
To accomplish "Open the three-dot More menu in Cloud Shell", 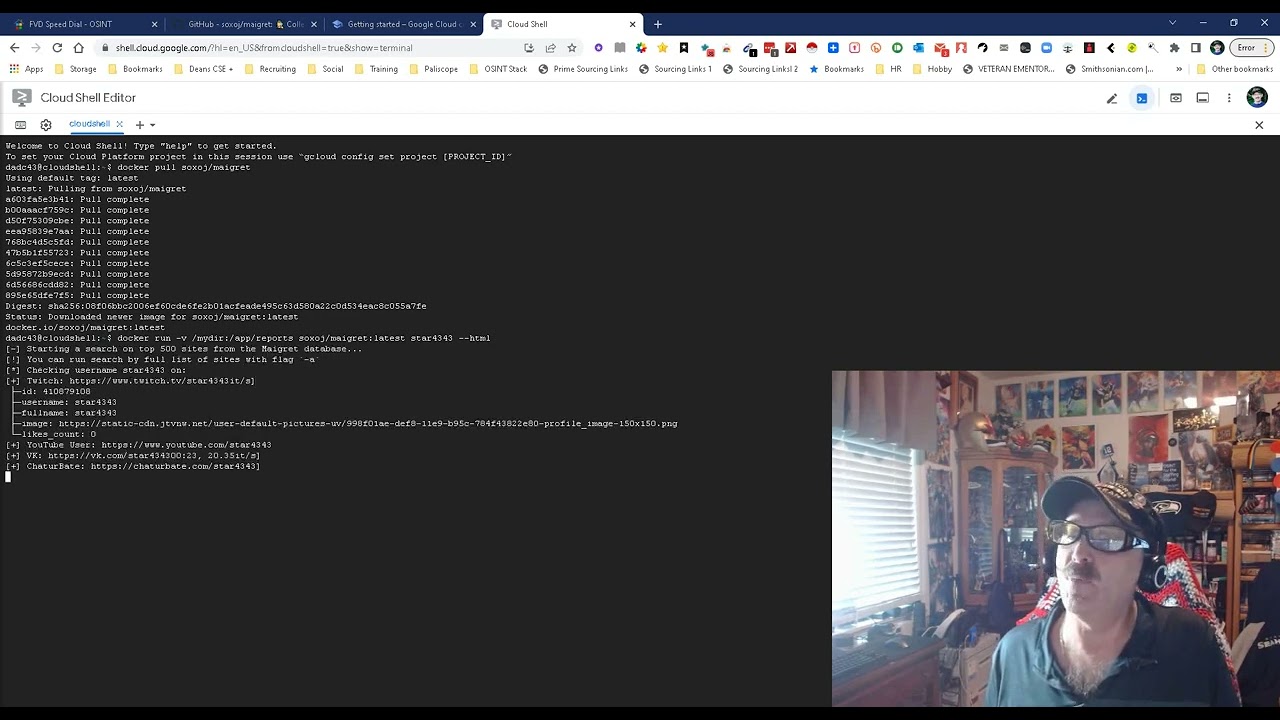I will (1229, 98).
